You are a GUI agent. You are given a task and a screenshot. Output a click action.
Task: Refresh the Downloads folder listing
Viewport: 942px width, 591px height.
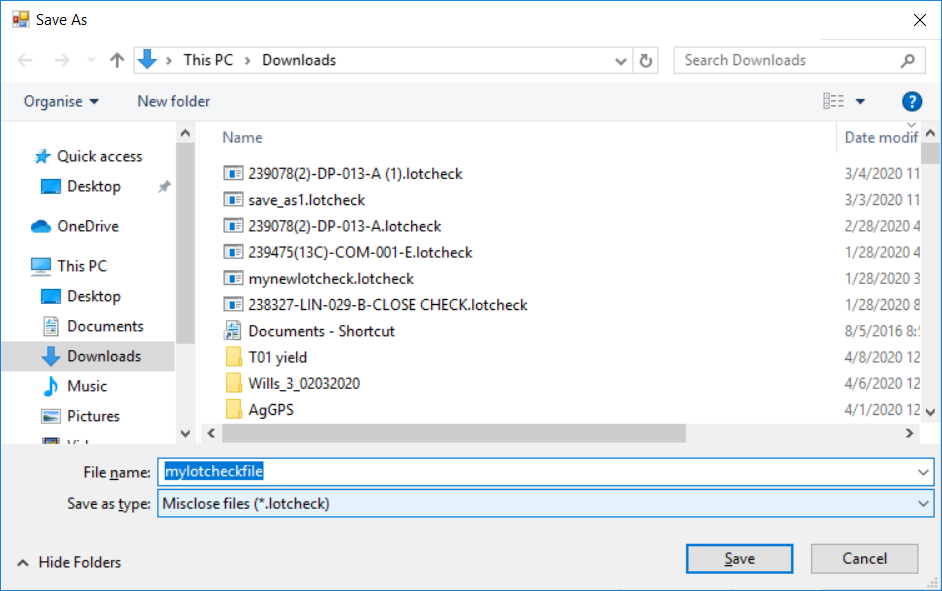coord(646,60)
